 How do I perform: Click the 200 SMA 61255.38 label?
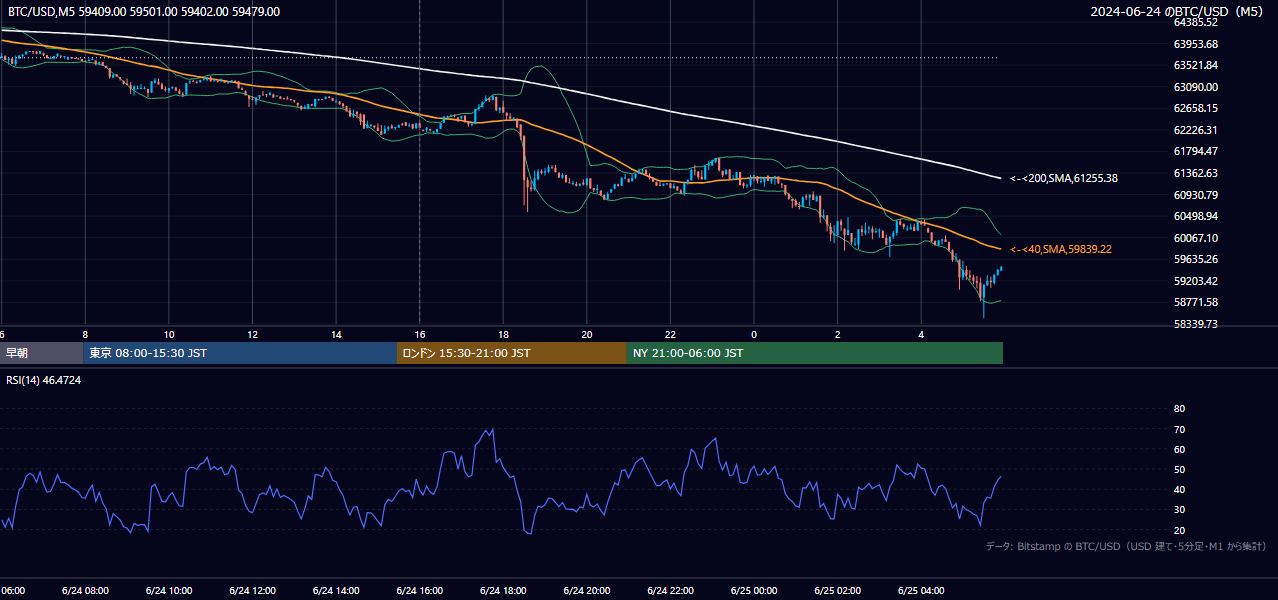(x=1064, y=178)
